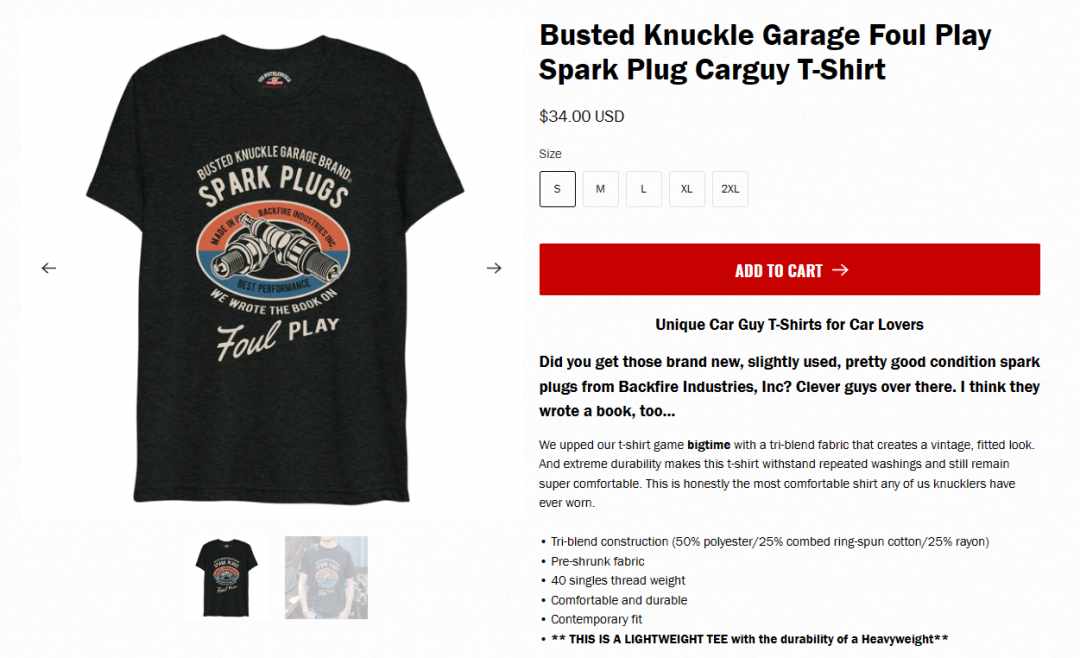Select size M option
Viewport: 1080px width, 658px height.
601,189
